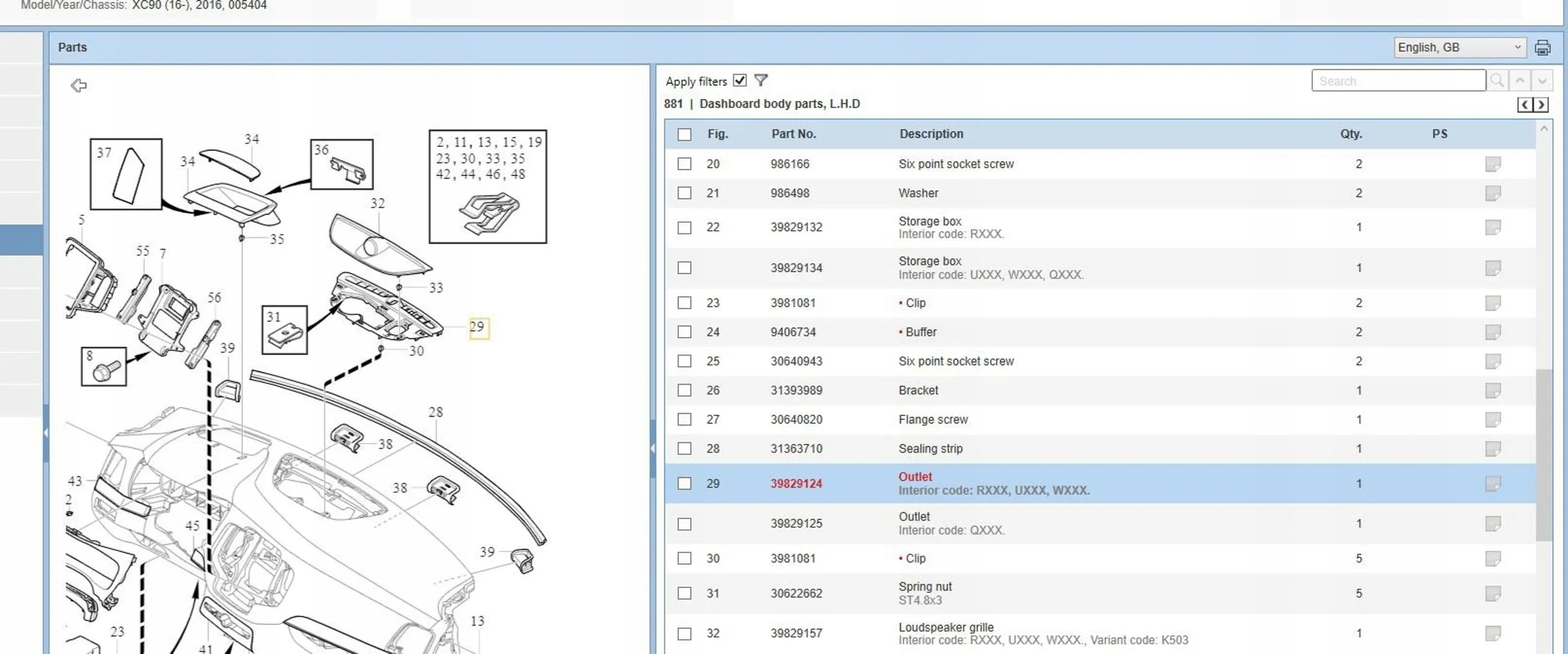This screenshot has height=654, width=1568.
Task: Sort by the Fig. column header
Action: pos(718,134)
